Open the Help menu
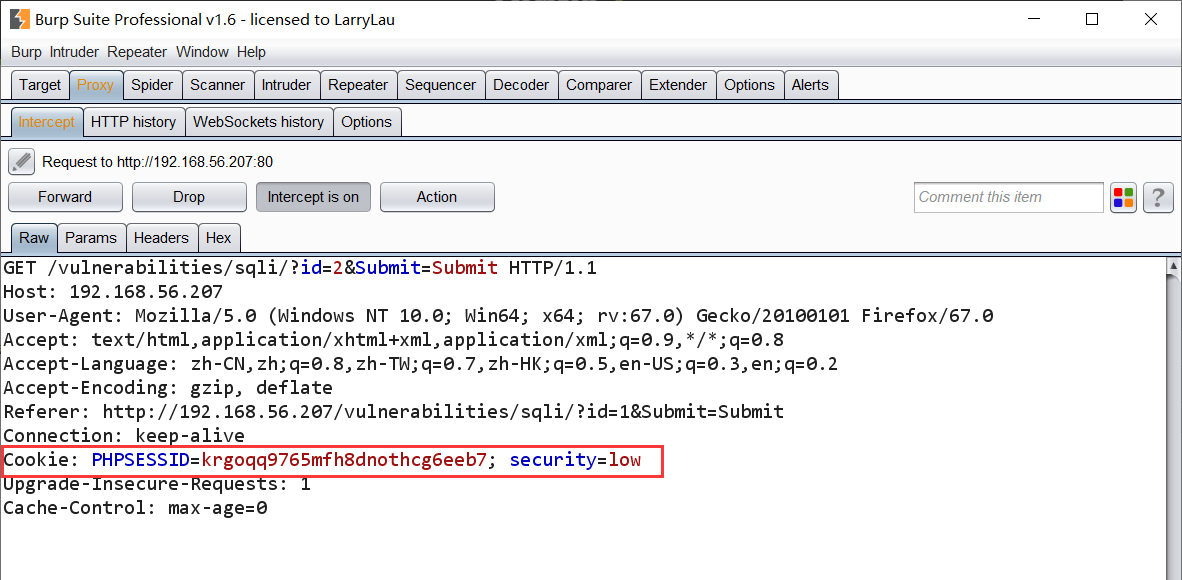Screen dimensions: 1182x580 [251, 52]
